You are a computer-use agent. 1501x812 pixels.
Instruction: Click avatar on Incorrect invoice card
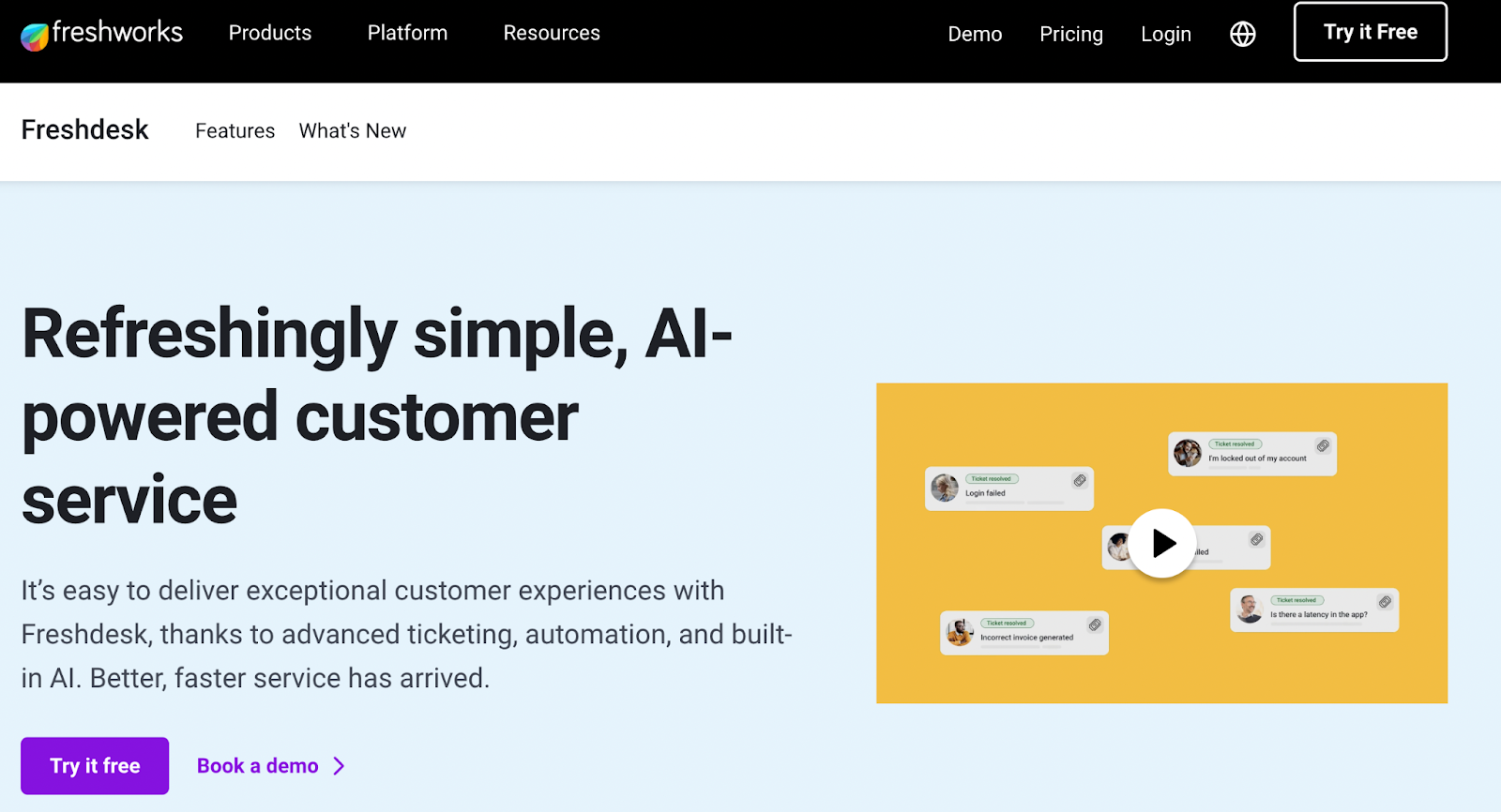click(x=960, y=632)
